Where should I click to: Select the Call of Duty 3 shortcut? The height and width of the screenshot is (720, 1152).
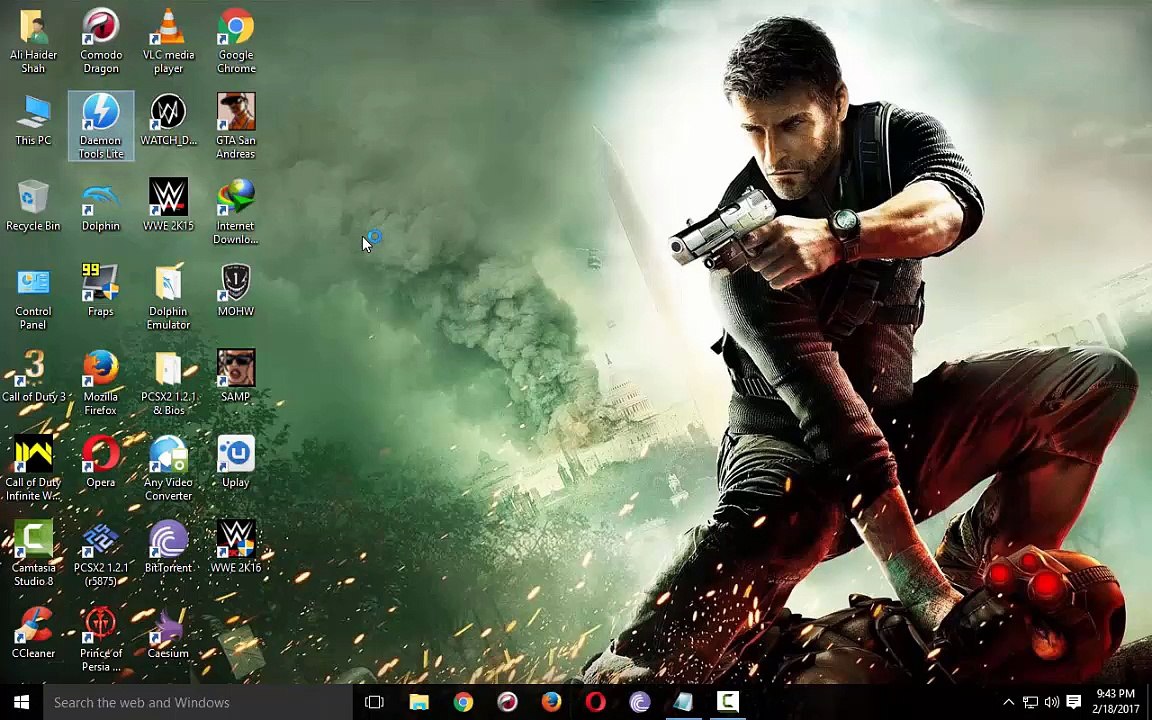[x=33, y=376]
